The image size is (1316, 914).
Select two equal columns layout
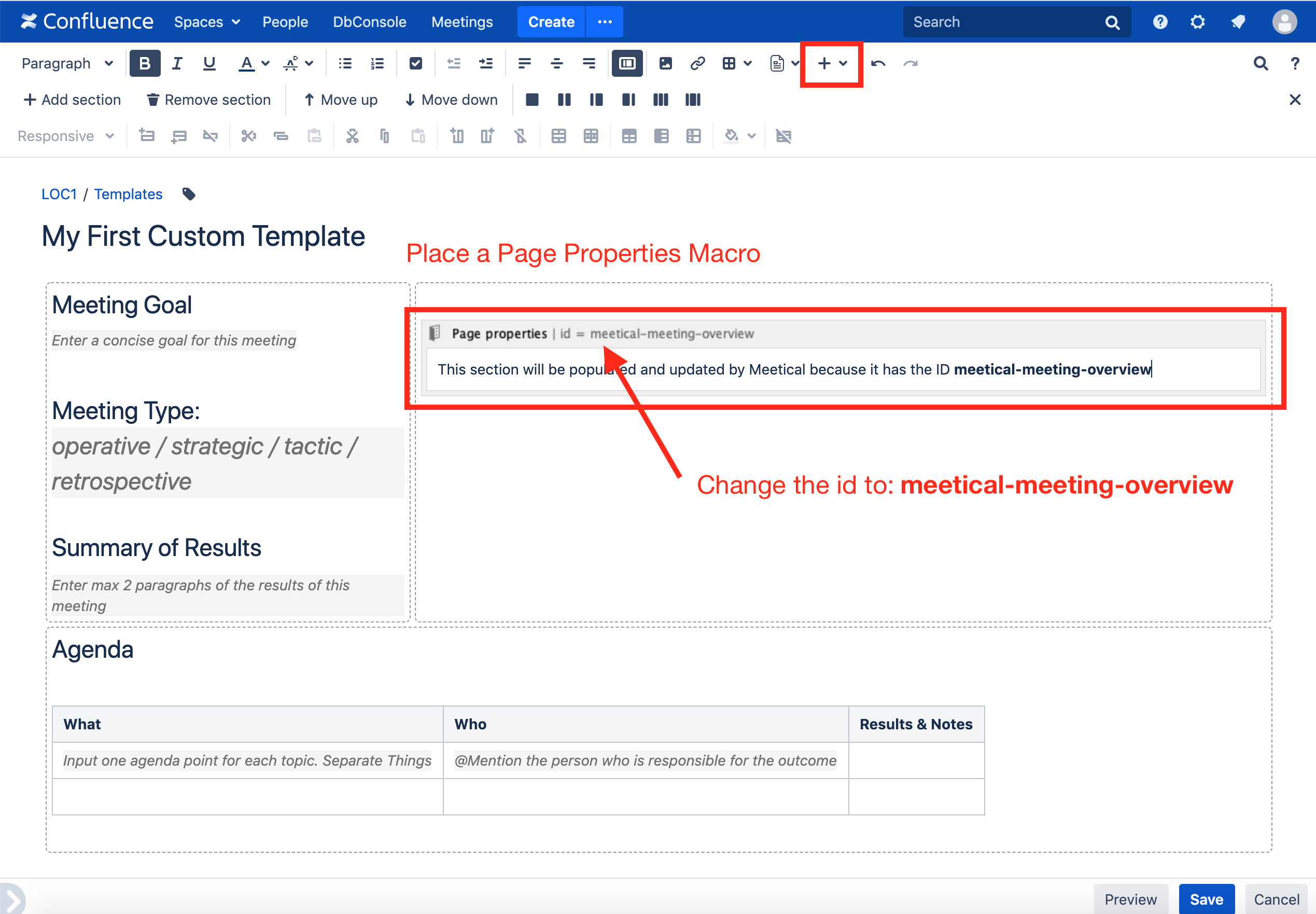coord(564,100)
